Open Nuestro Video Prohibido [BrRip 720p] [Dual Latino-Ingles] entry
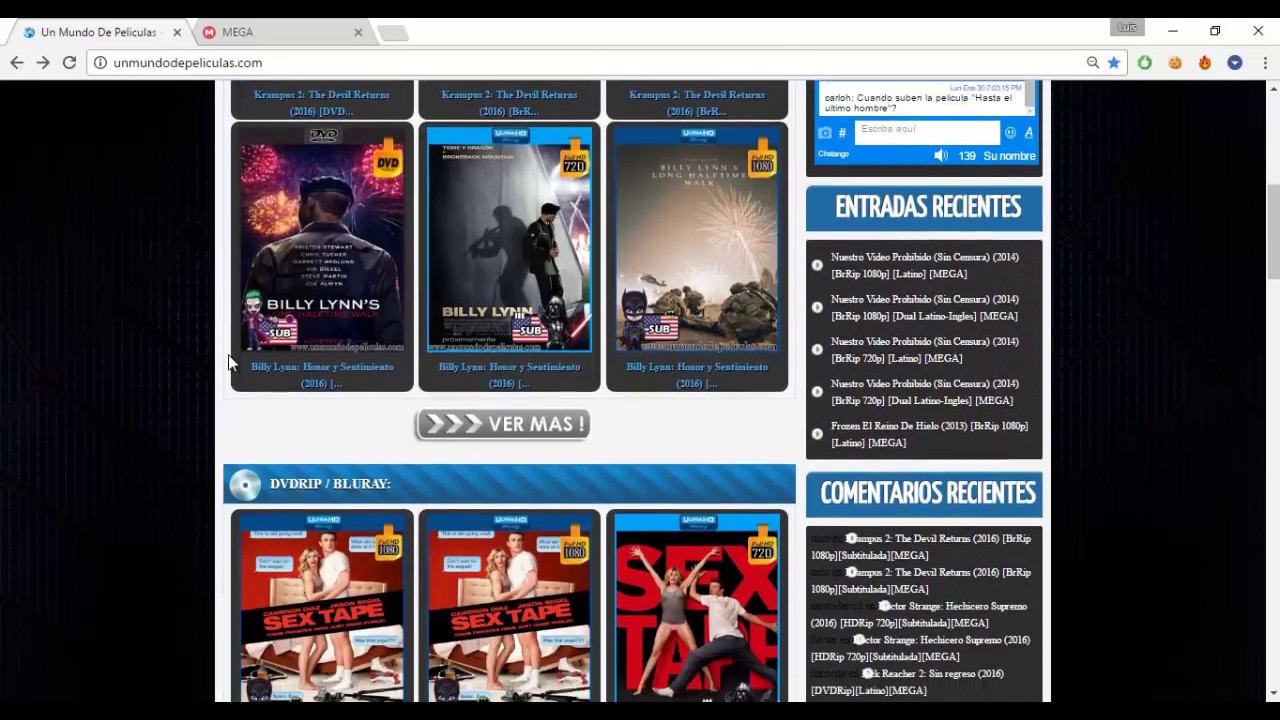This screenshot has height=720, width=1280. coord(925,392)
